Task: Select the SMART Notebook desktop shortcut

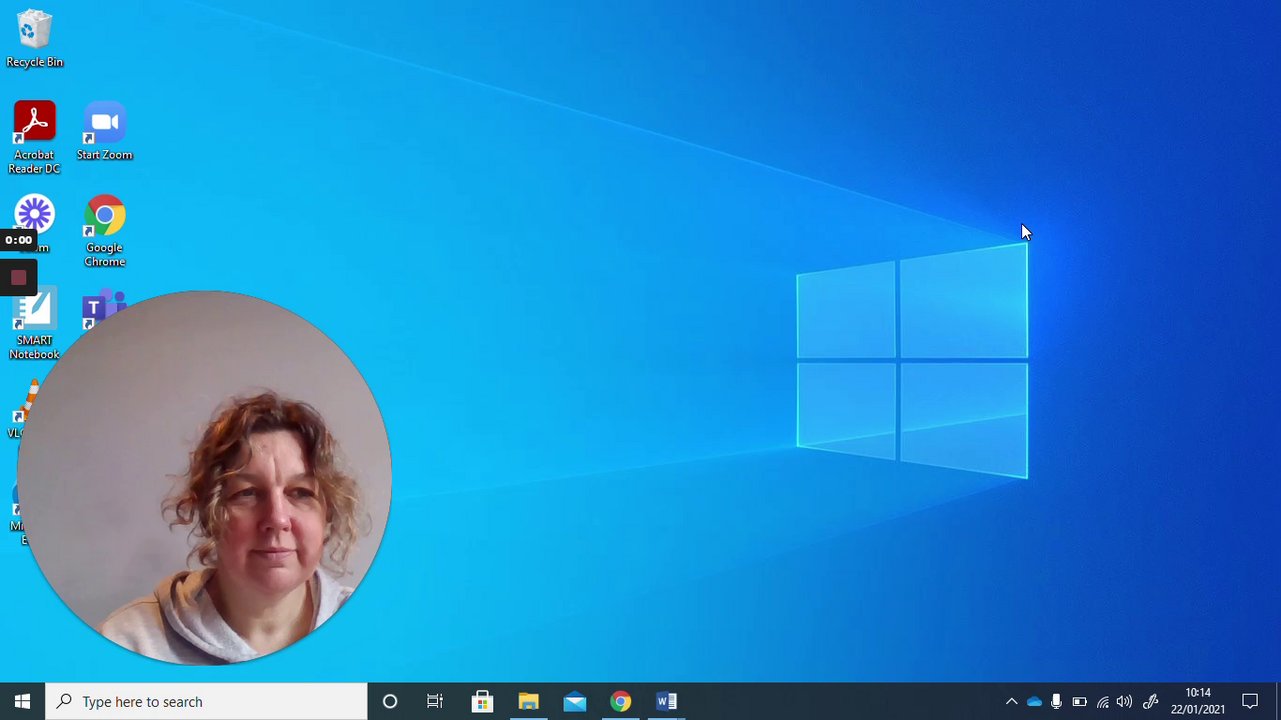Action: pyautogui.click(x=34, y=325)
